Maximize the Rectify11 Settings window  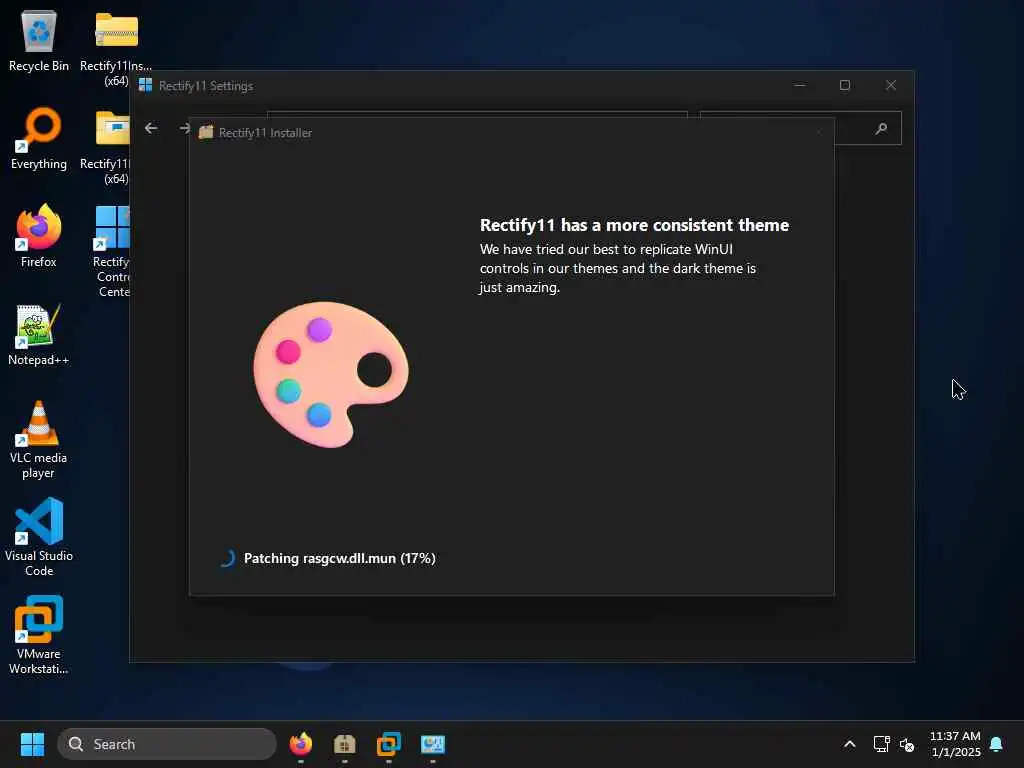[x=844, y=86]
